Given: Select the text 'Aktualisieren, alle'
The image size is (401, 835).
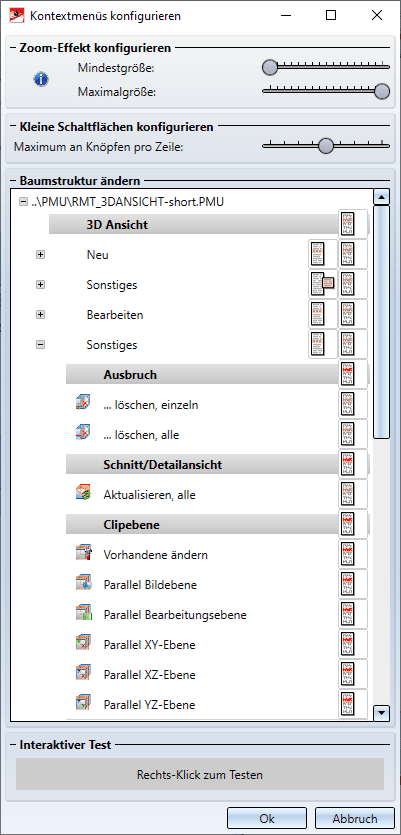Looking at the screenshot, I should coord(150,495).
